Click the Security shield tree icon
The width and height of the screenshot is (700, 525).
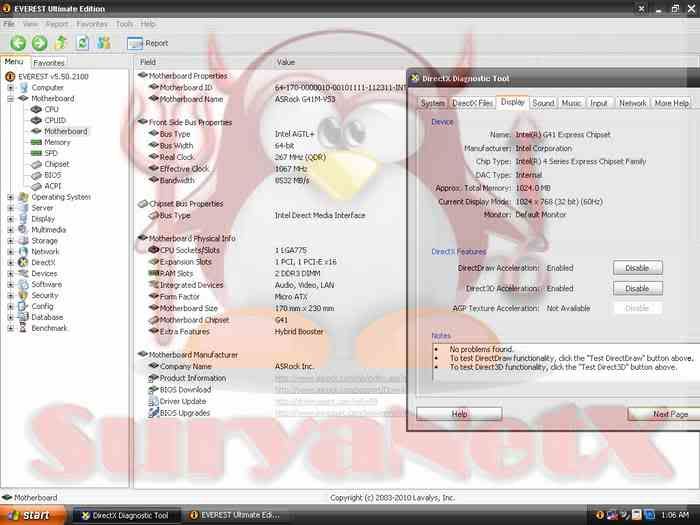click(23, 295)
